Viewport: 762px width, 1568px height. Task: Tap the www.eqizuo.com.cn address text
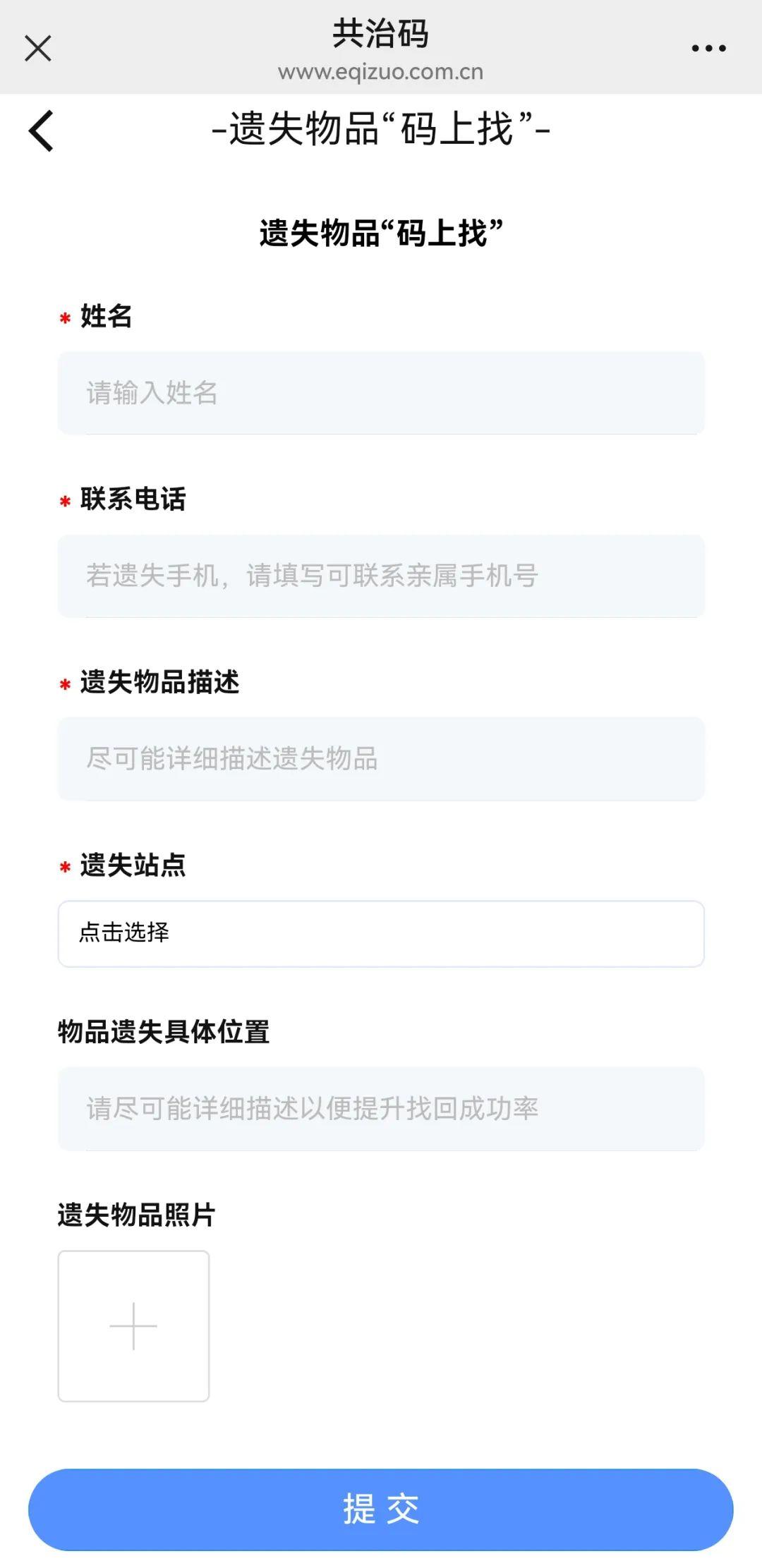(380, 72)
